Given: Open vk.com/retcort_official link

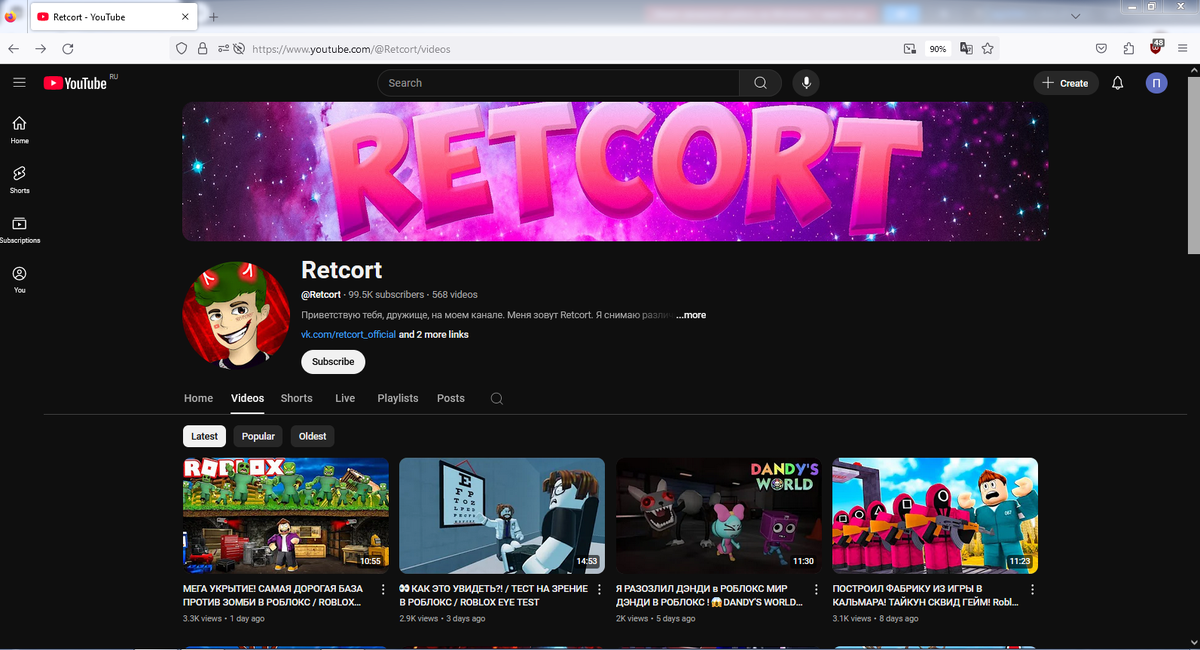Looking at the screenshot, I should [348, 335].
